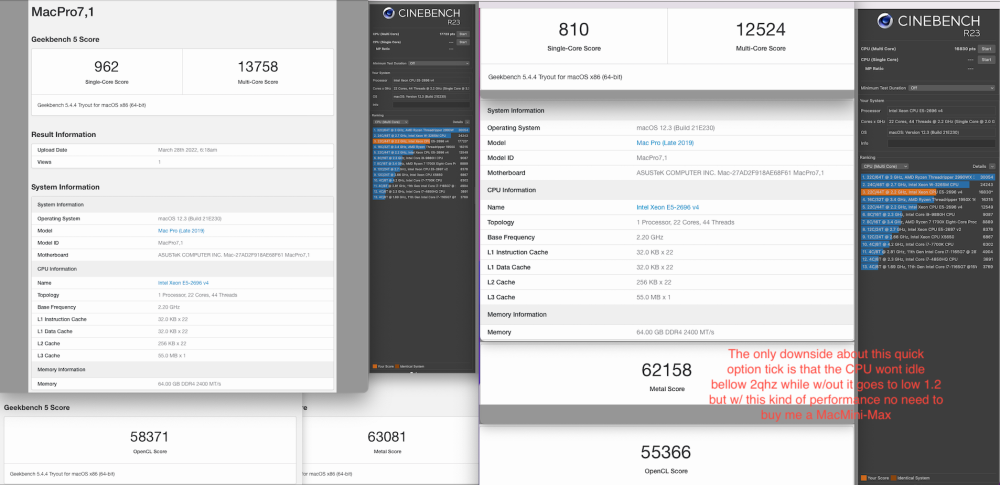Toggle the Details box in left Cinebench ranking

[x=467, y=121]
